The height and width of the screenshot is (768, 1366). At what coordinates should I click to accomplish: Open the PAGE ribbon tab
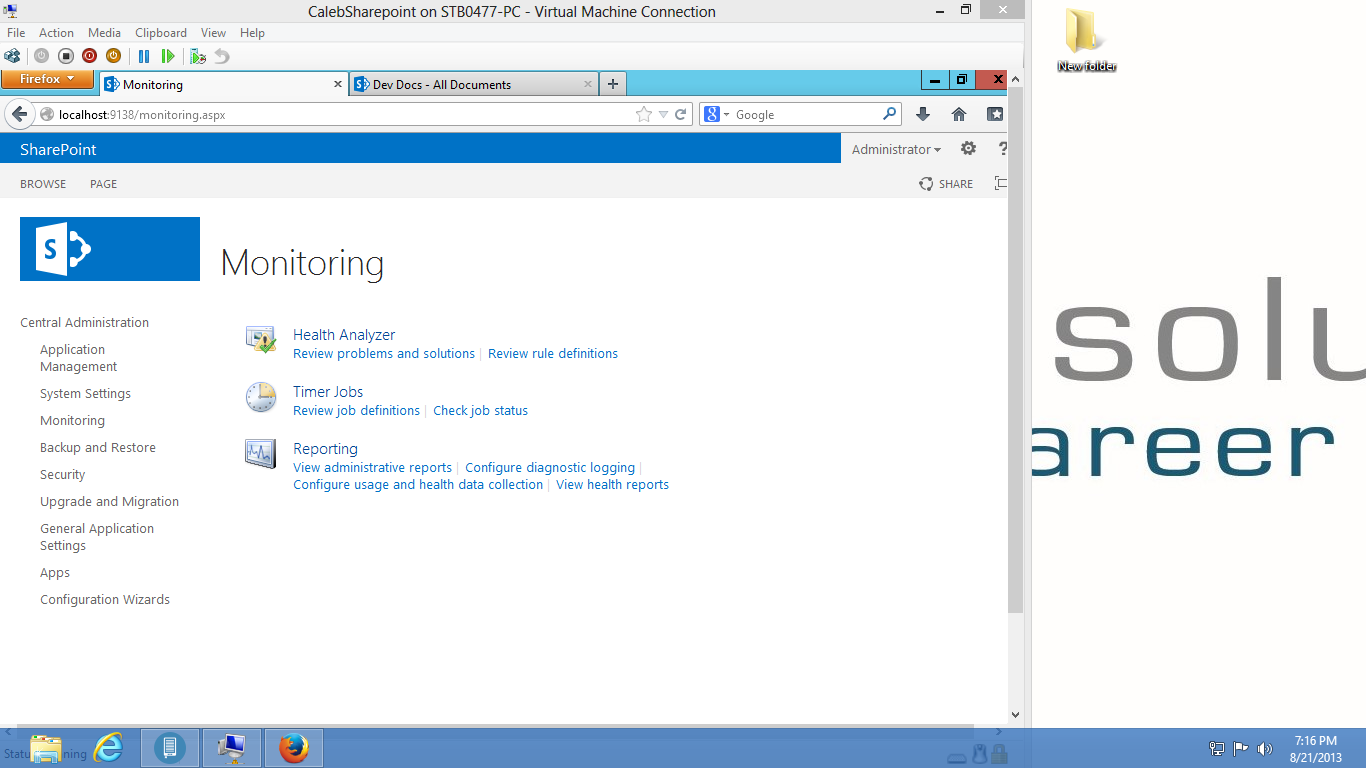103,184
